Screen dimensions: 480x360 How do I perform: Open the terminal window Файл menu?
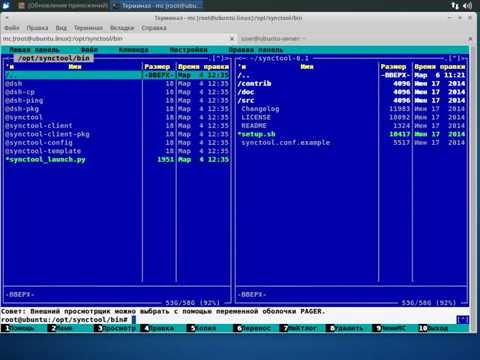click(x=12, y=28)
